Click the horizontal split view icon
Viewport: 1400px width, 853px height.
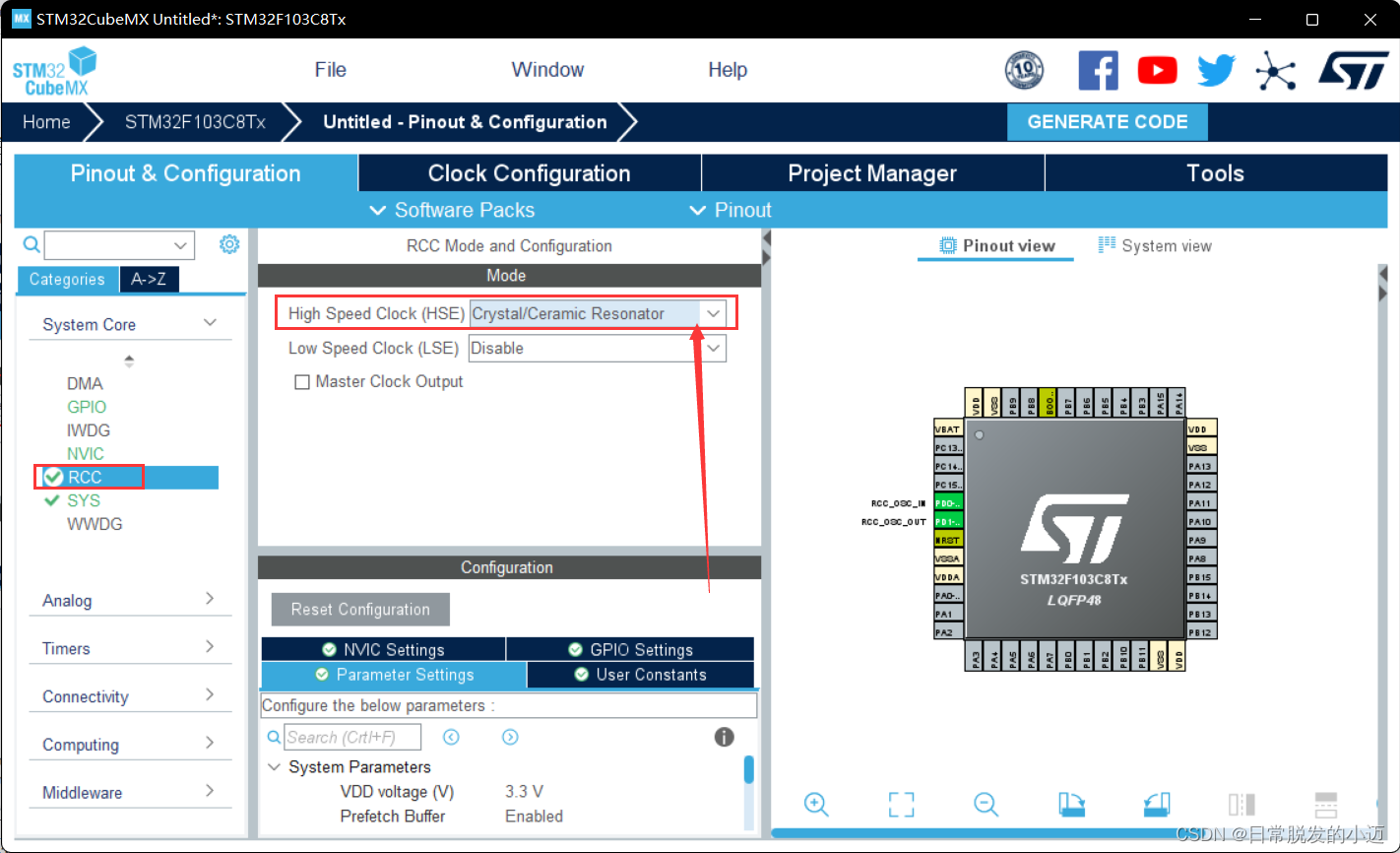(1326, 804)
